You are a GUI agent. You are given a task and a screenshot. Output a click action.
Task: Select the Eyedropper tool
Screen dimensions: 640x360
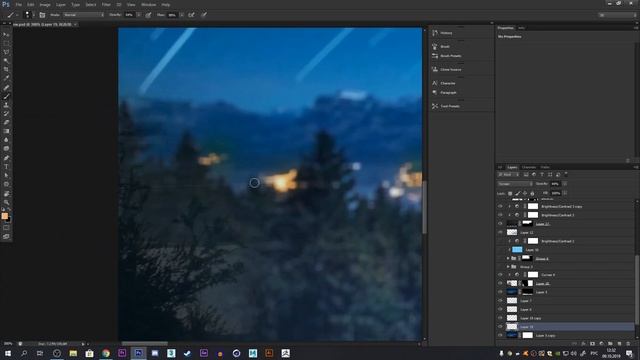[6, 78]
